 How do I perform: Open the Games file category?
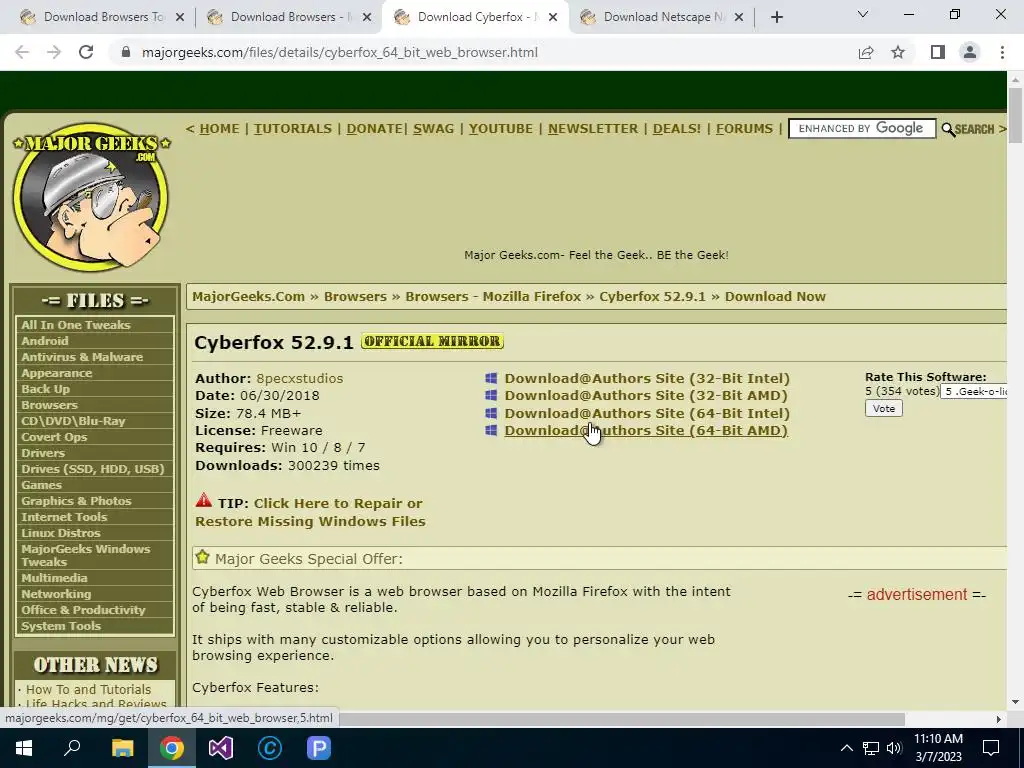coord(41,485)
